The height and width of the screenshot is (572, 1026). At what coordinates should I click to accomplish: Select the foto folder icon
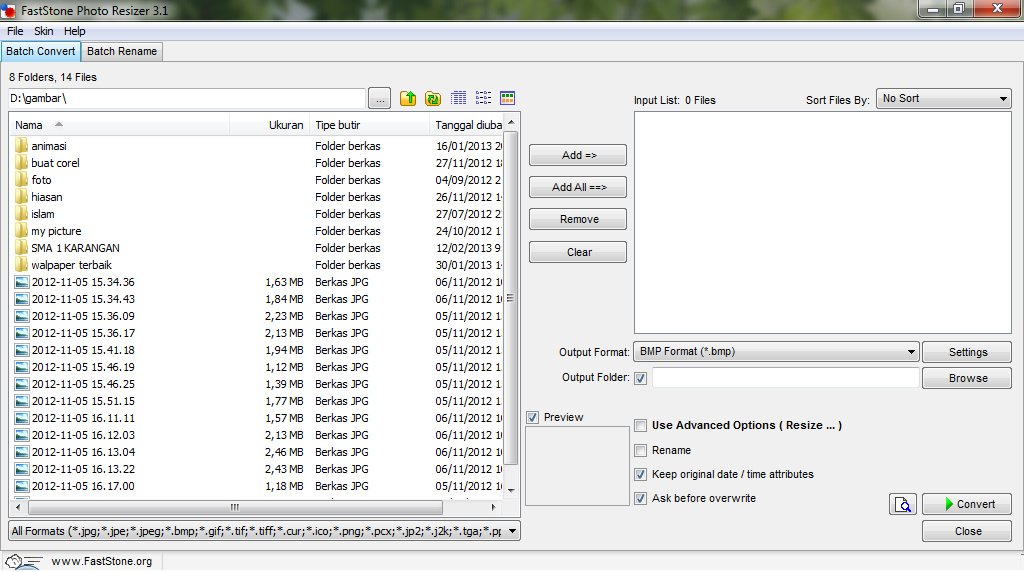click(x=22, y=179)
